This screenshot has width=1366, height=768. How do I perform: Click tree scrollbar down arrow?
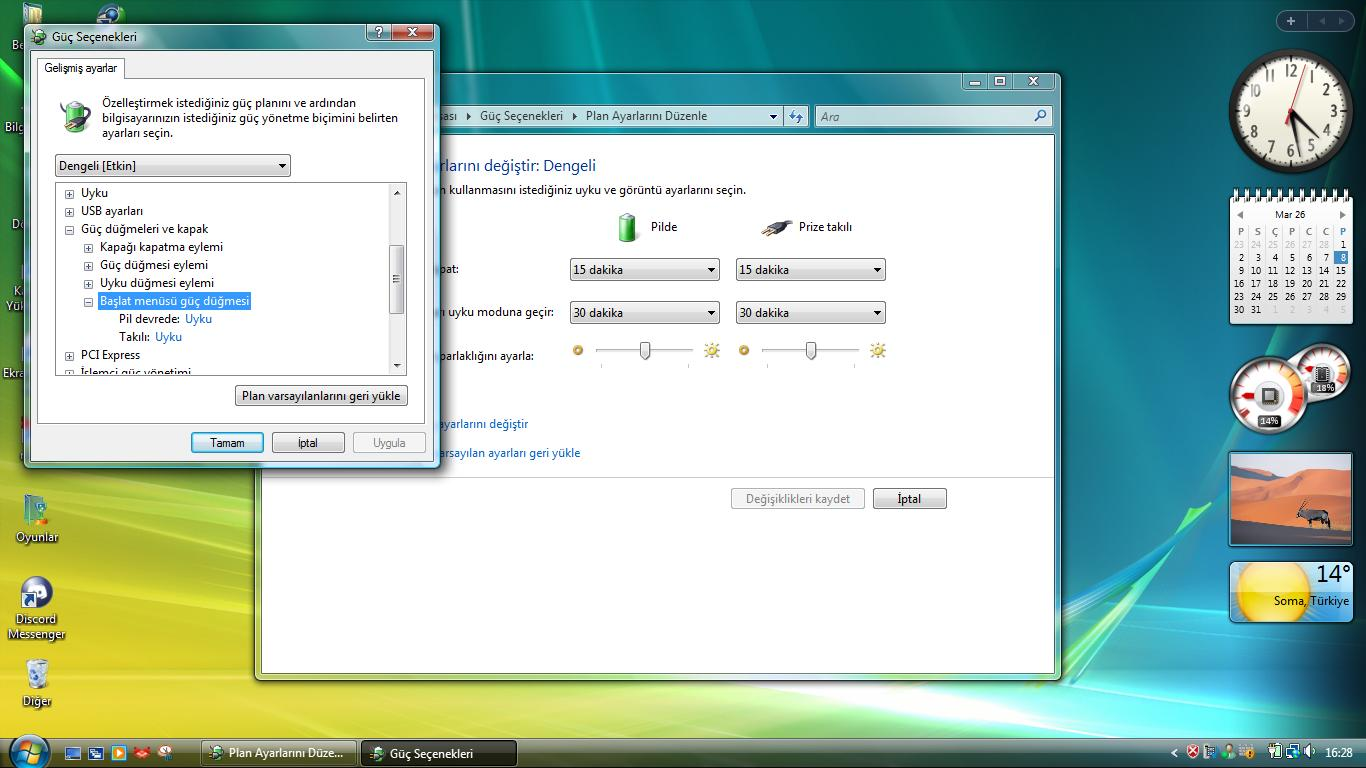tap(397, 366)
